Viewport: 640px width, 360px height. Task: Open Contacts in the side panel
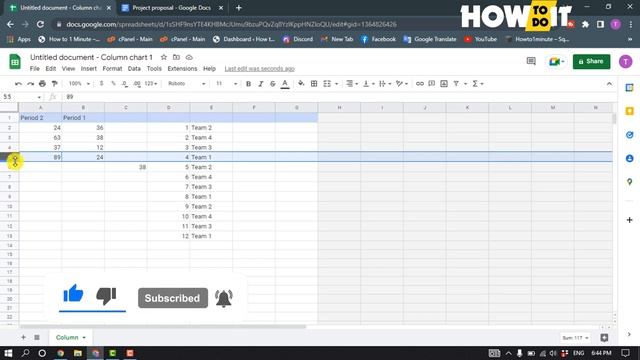coord(629,158)
